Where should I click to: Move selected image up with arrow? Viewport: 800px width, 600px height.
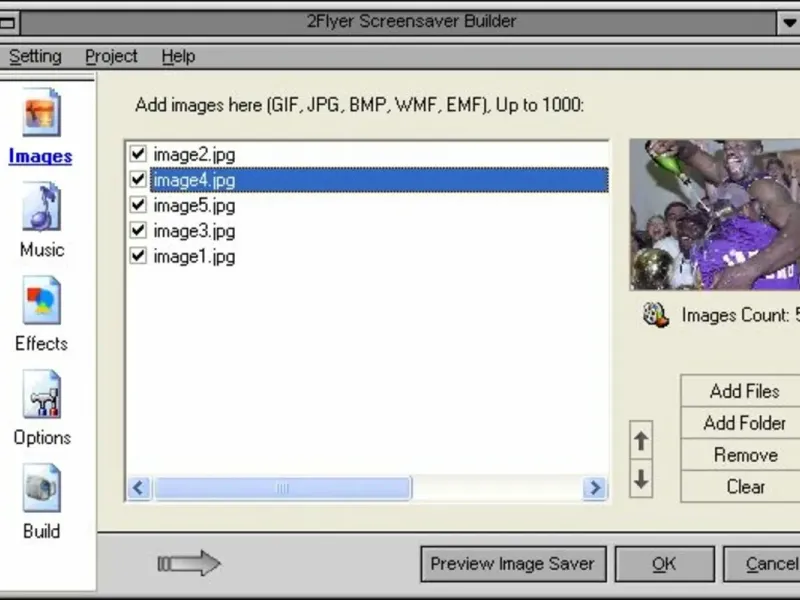641,440
